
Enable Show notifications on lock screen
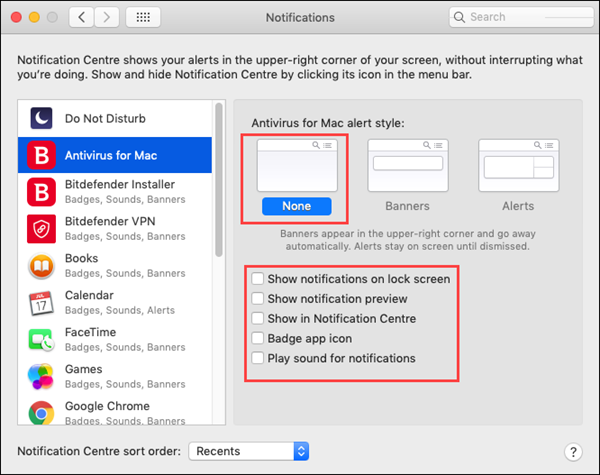click(x=258, y=279)
